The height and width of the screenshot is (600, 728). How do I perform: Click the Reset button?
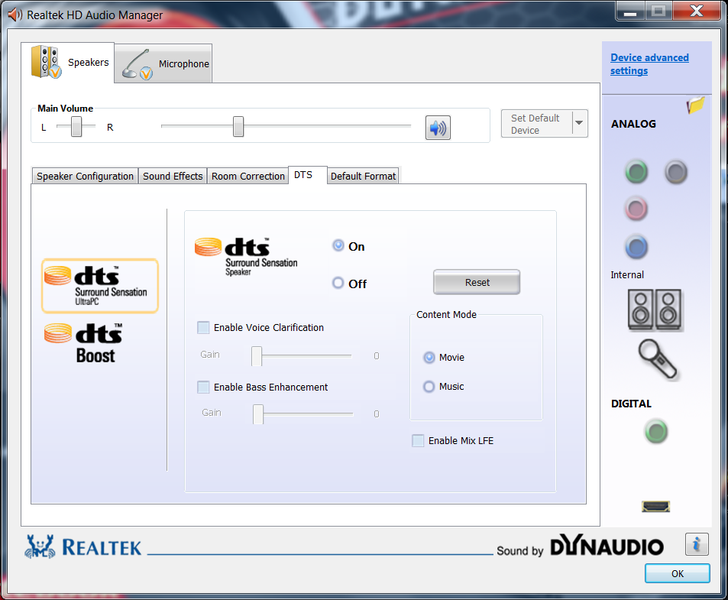(x=477, y=282)
